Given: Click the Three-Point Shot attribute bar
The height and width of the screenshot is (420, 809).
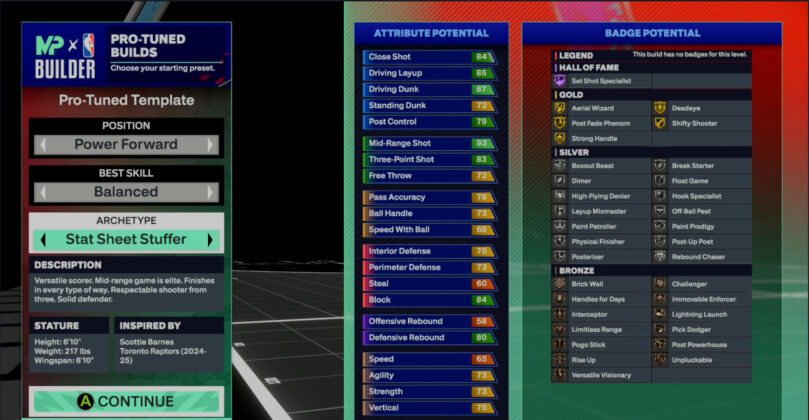Looking at the screenshot, I should (x=430, y=159).
